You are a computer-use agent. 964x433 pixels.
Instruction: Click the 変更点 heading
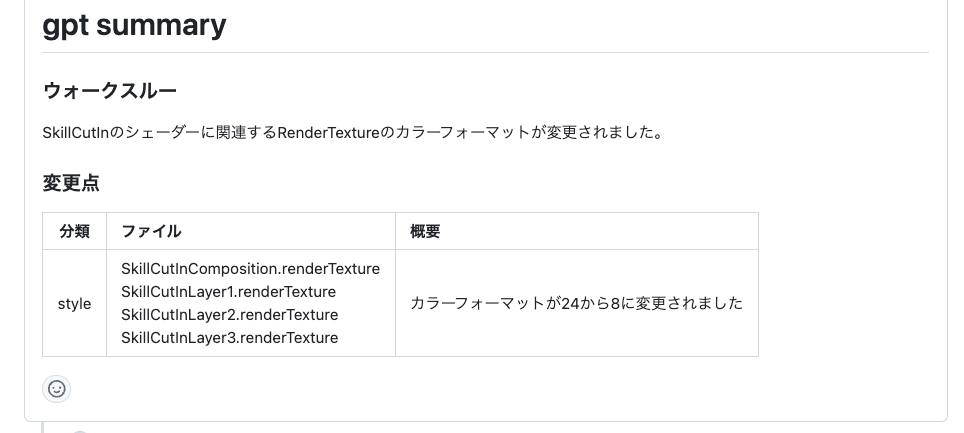tap(71, 184)
